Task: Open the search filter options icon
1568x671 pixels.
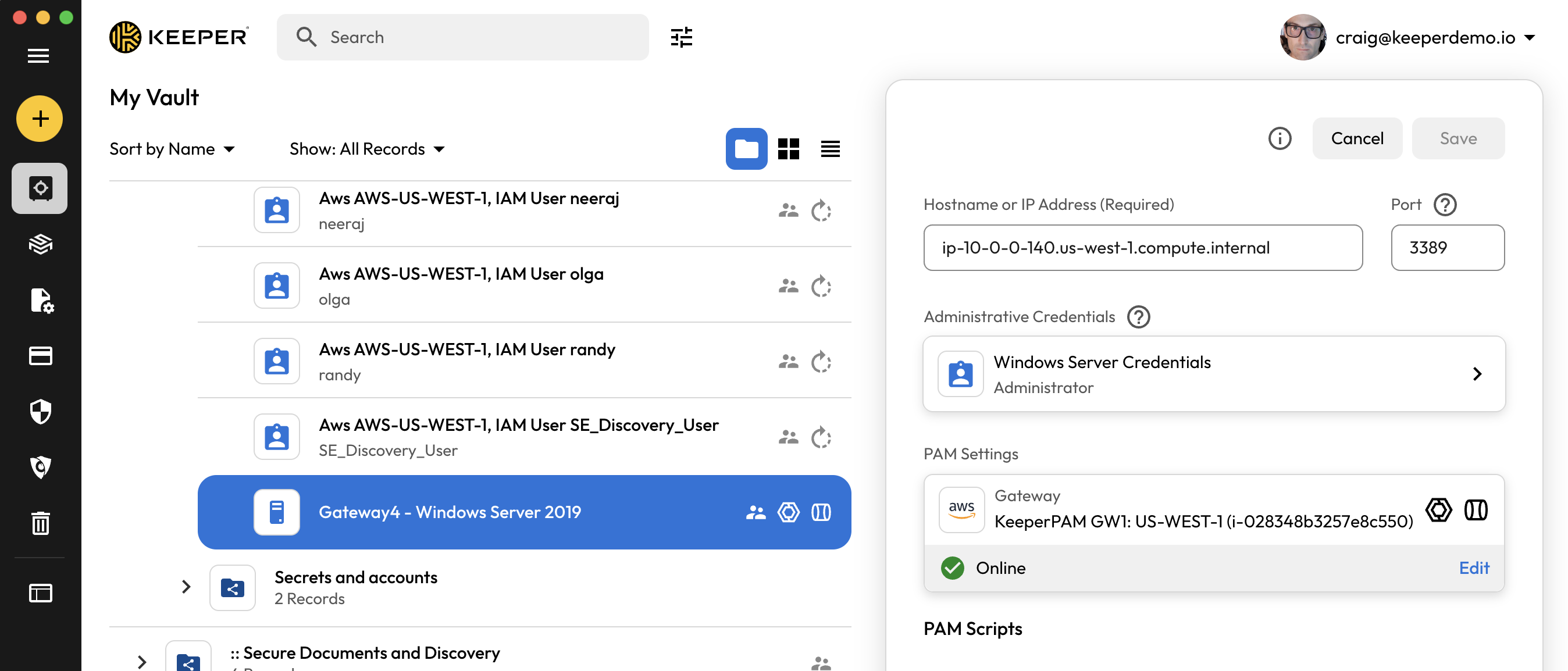Action: pos(681,37)
